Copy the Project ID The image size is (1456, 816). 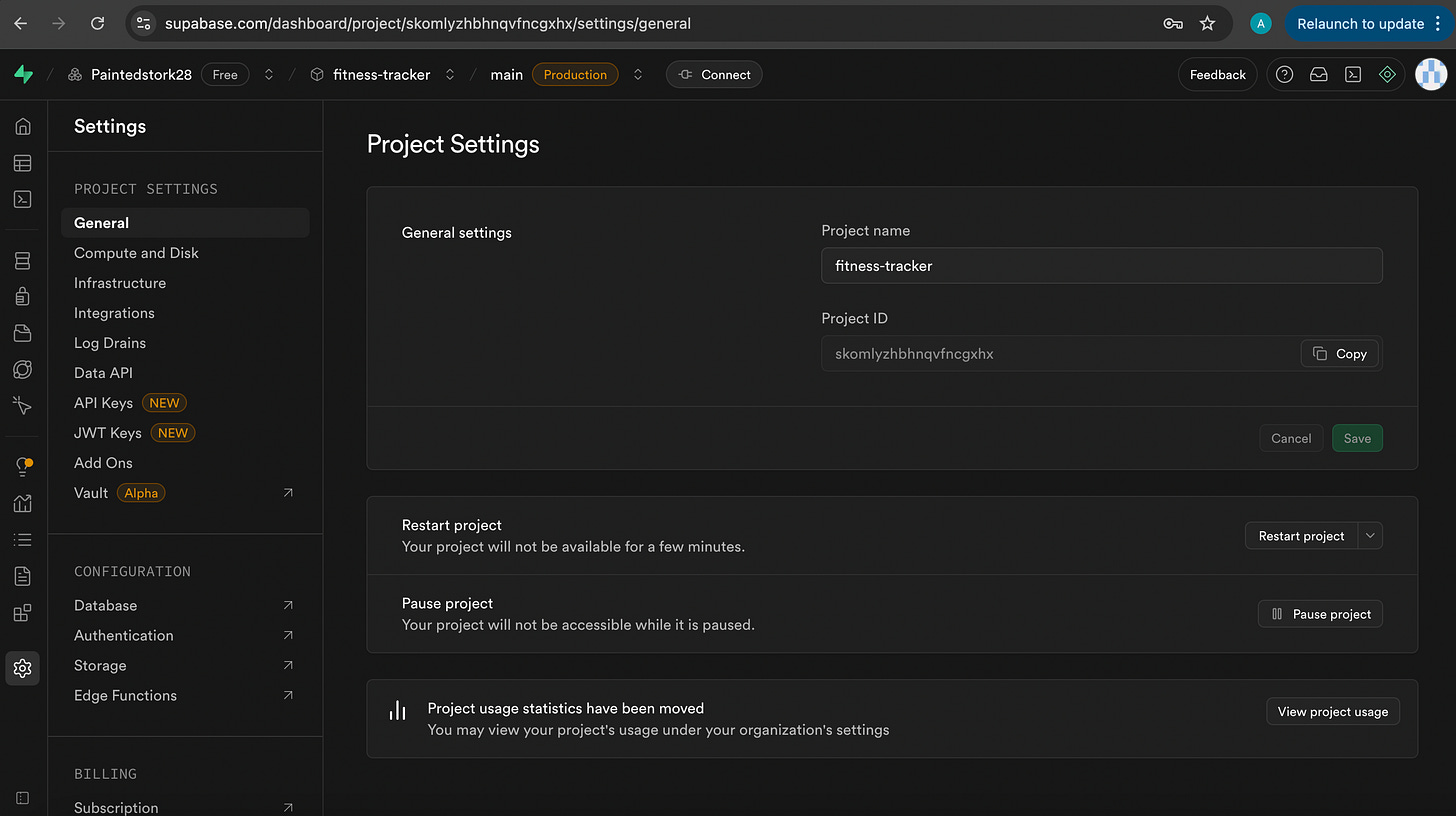pos(1340,354)
